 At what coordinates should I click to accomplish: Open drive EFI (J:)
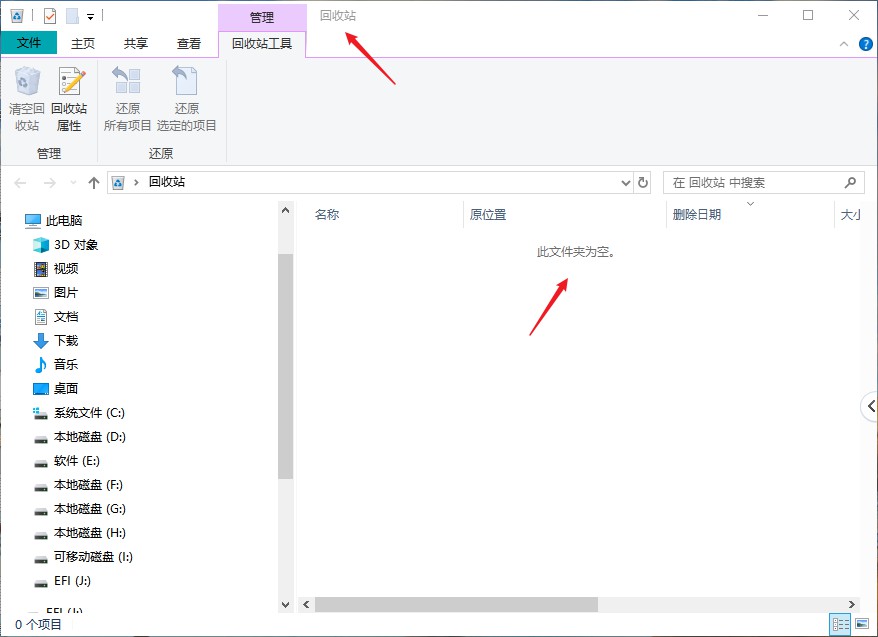coord(62,581)
